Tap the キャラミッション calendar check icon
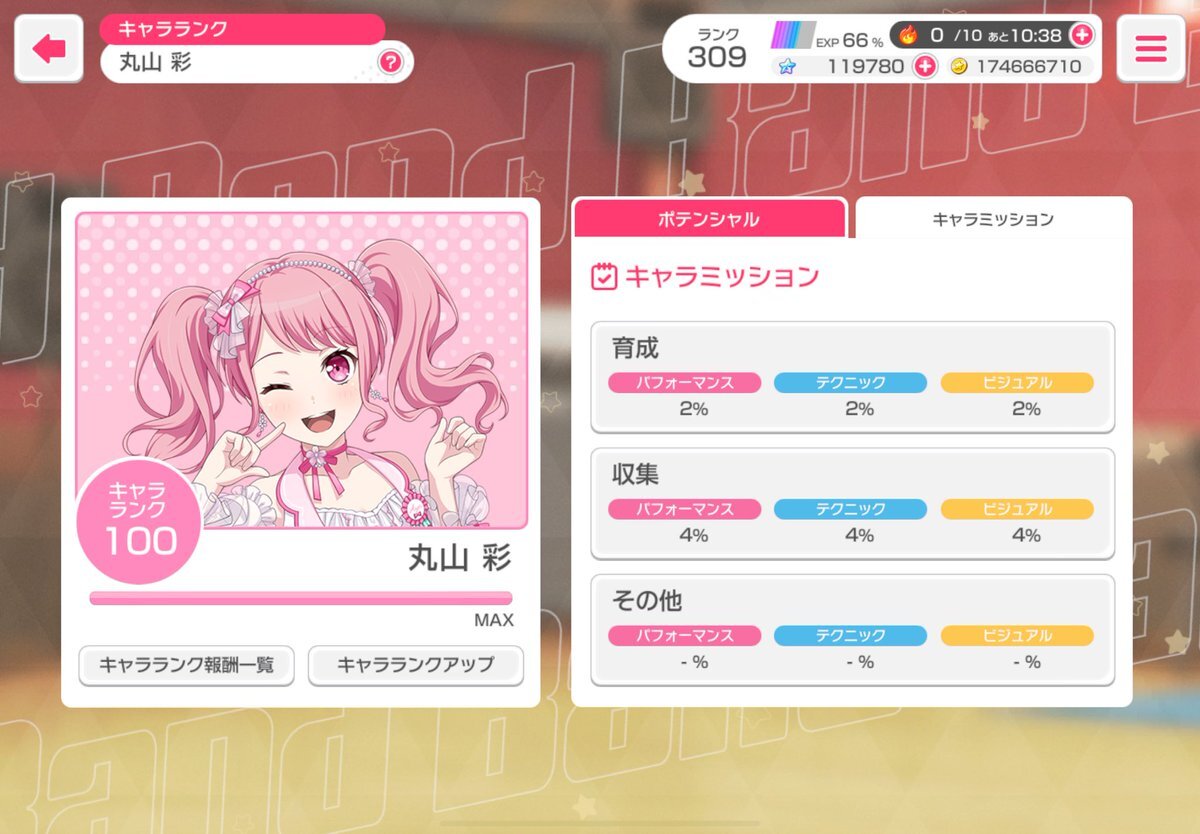The image size is (1200, 834). (604, 277)
